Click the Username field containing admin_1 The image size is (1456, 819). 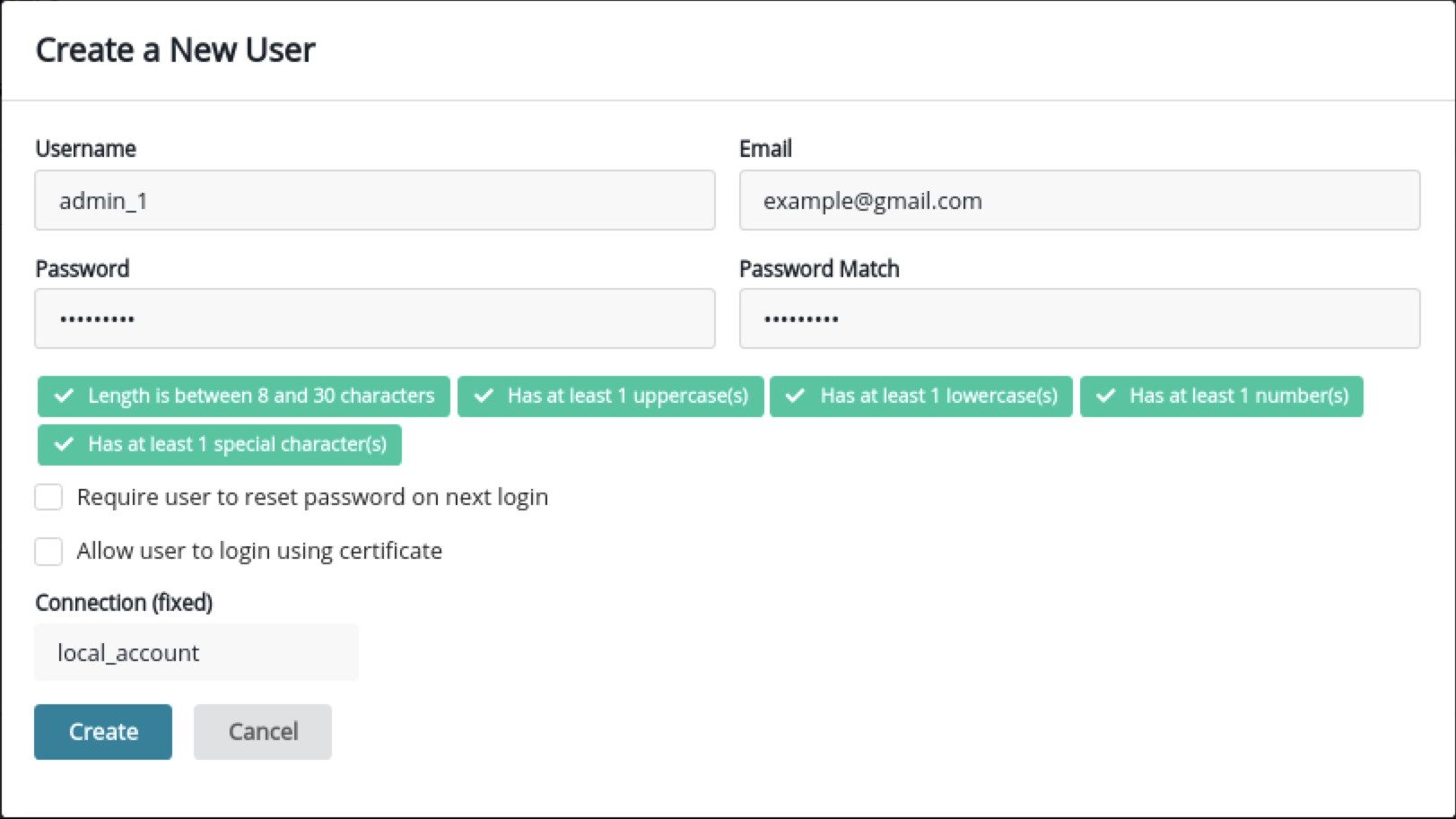[374, 200]
